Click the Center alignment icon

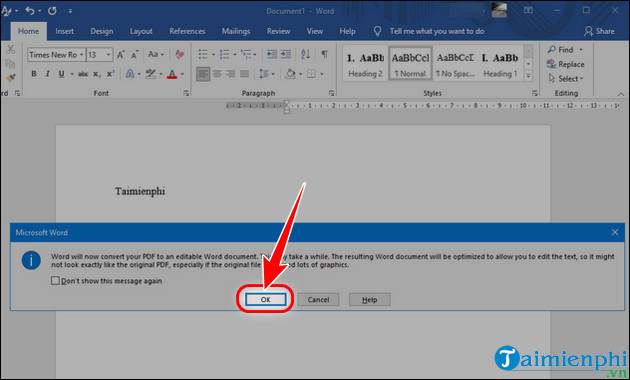pos(217,74)
